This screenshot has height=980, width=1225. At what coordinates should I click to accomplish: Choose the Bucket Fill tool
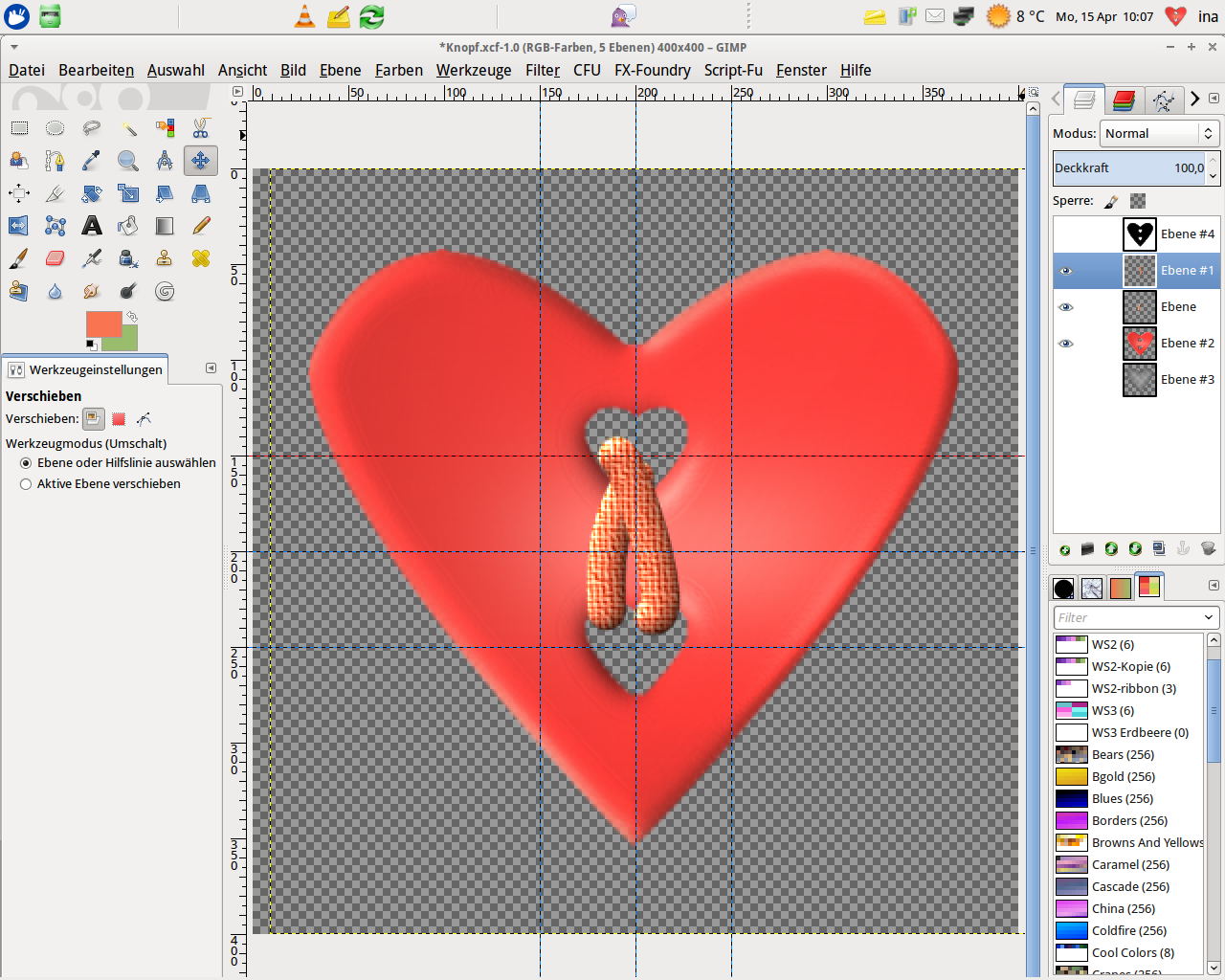click(128, 226)
